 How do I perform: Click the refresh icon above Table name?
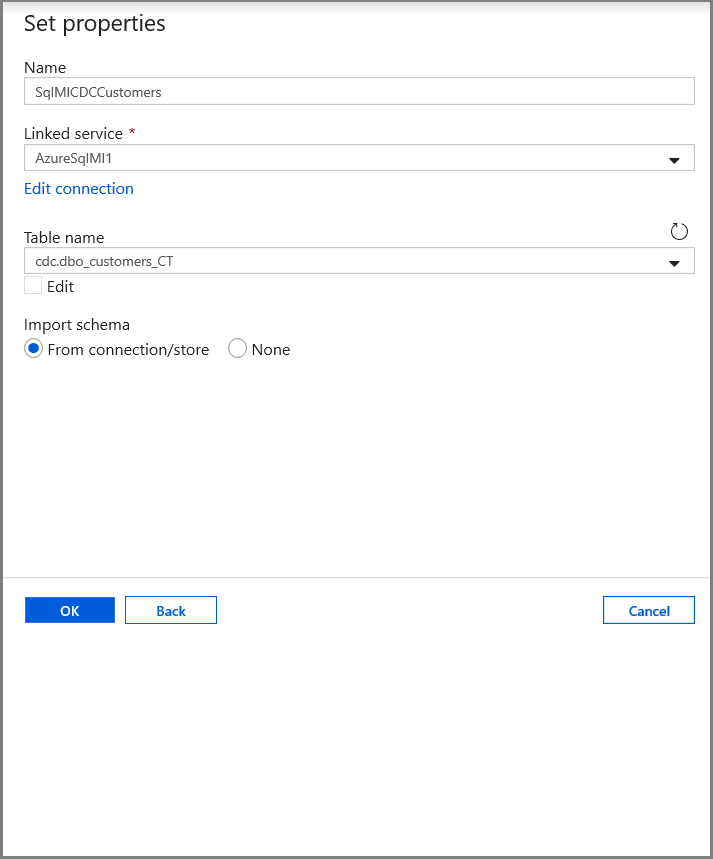pos(679,231)
